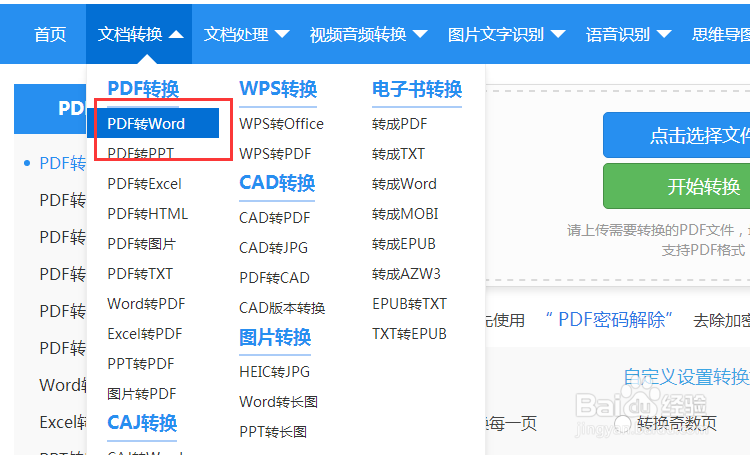The width and height of the screenshot is (750, 455).
Task: Click the 点击选择文件 upload button
Action: click(x=676, y=135)
